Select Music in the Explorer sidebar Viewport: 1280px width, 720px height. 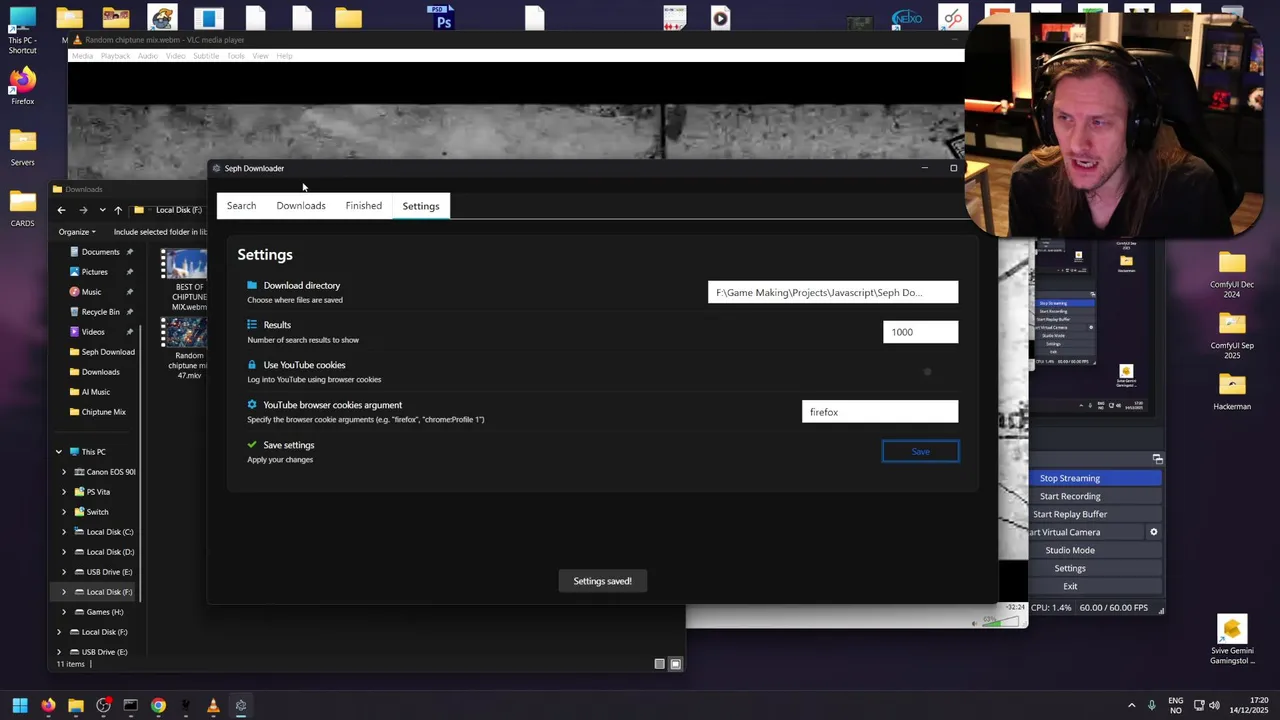point(91,292)
